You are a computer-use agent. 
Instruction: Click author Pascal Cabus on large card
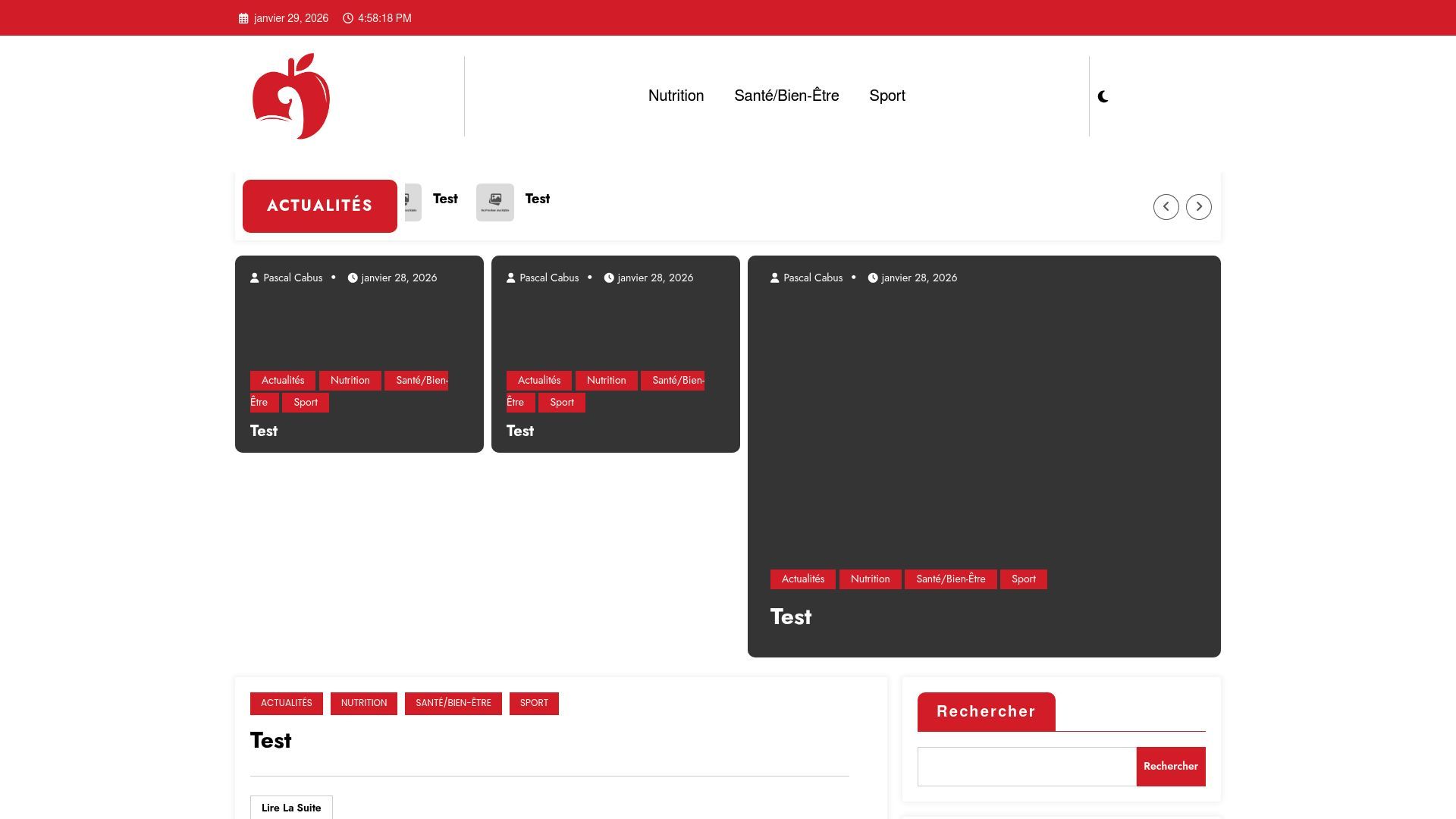click(813, 278)
